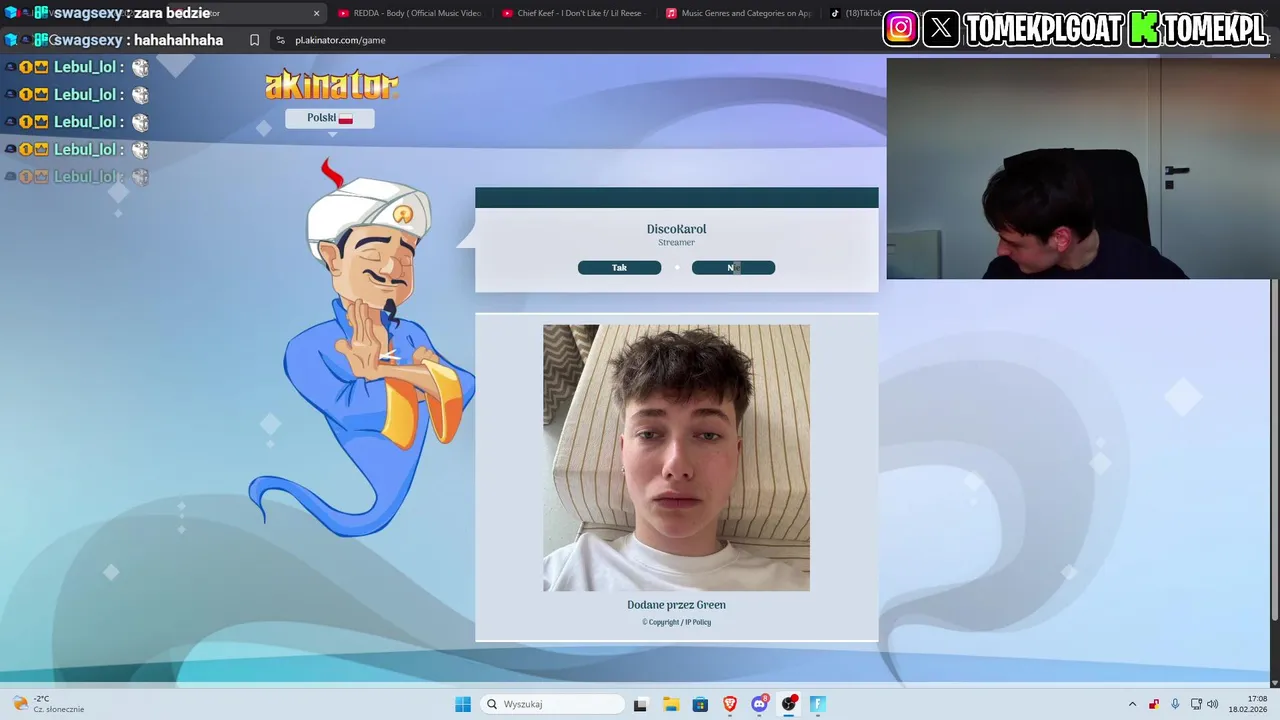Open Microsoft Store from the taskbar
Viewport: 1280px width, 720px height.
700,704
